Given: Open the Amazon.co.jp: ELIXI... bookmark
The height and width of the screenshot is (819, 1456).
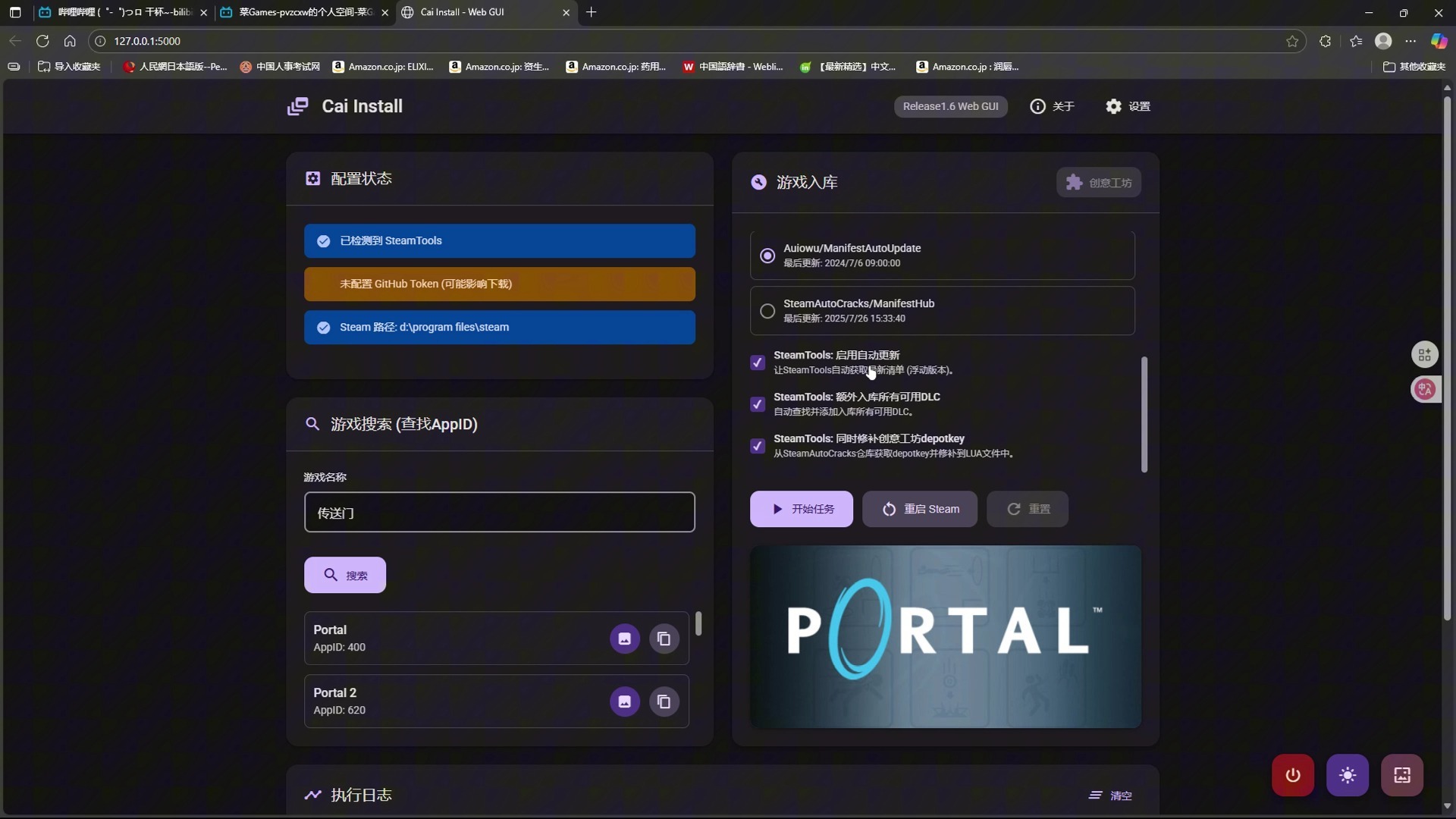Looking at the screenshot, I should click(383, 67).
